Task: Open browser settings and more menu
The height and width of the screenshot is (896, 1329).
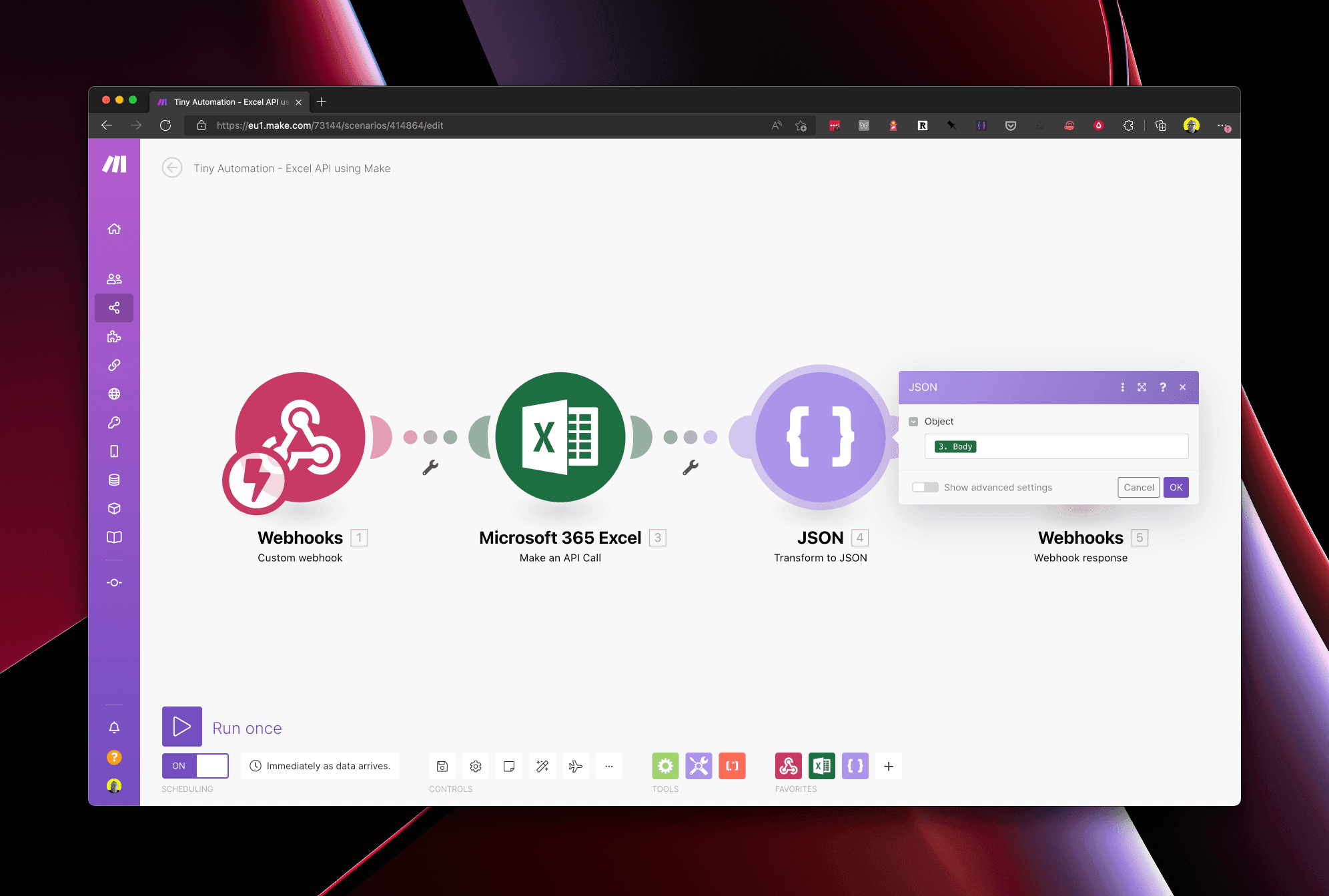Action: click(x=1223, y=125)
